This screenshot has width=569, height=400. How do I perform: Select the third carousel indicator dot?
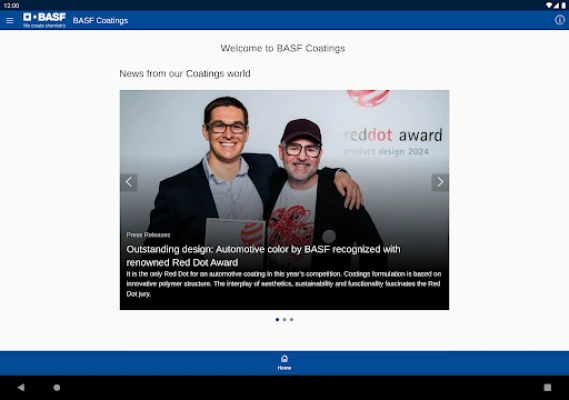point(291,319)
